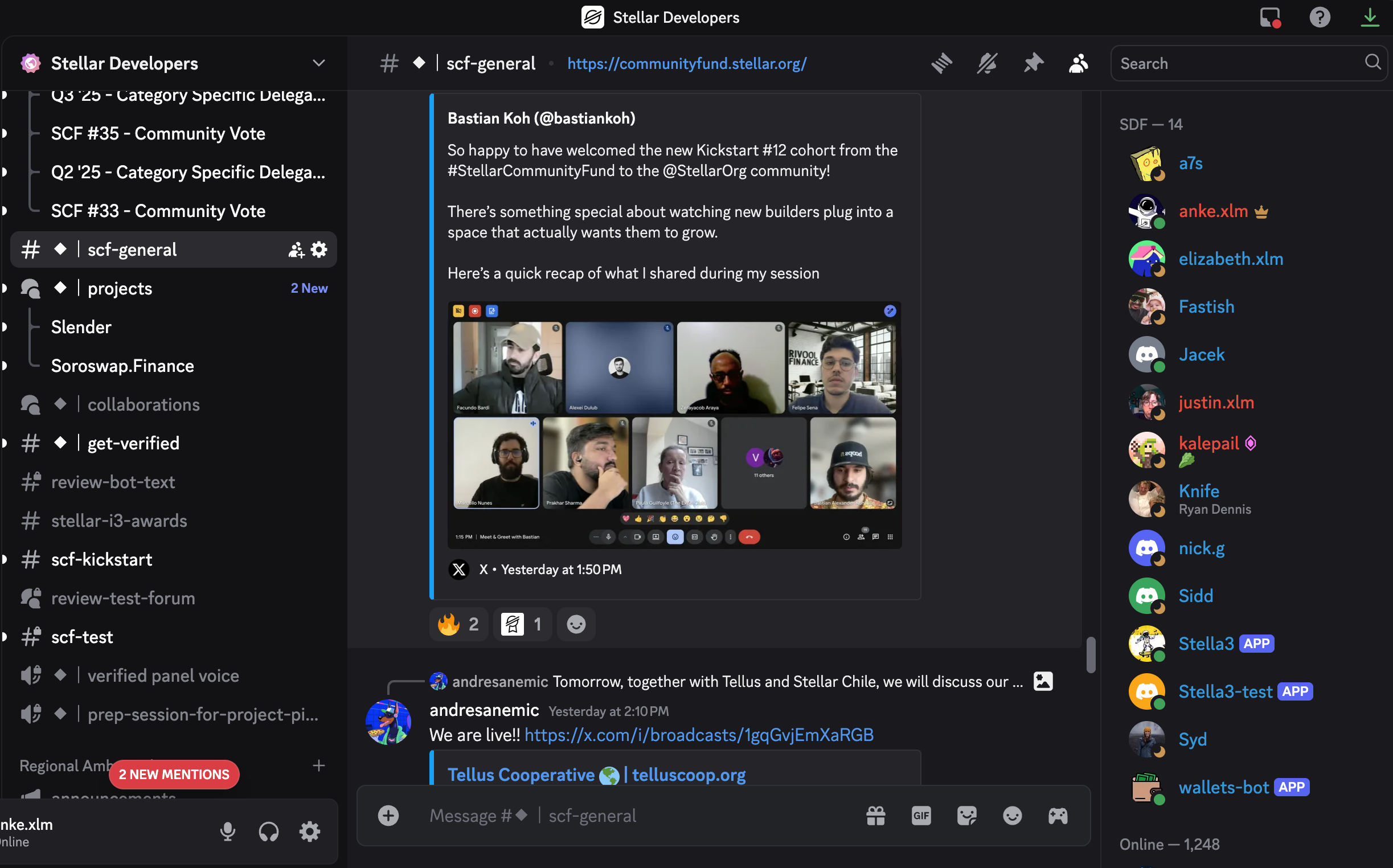
Task: Open the Soroswap.Finance project thread
Action: [x=122, y=366]
